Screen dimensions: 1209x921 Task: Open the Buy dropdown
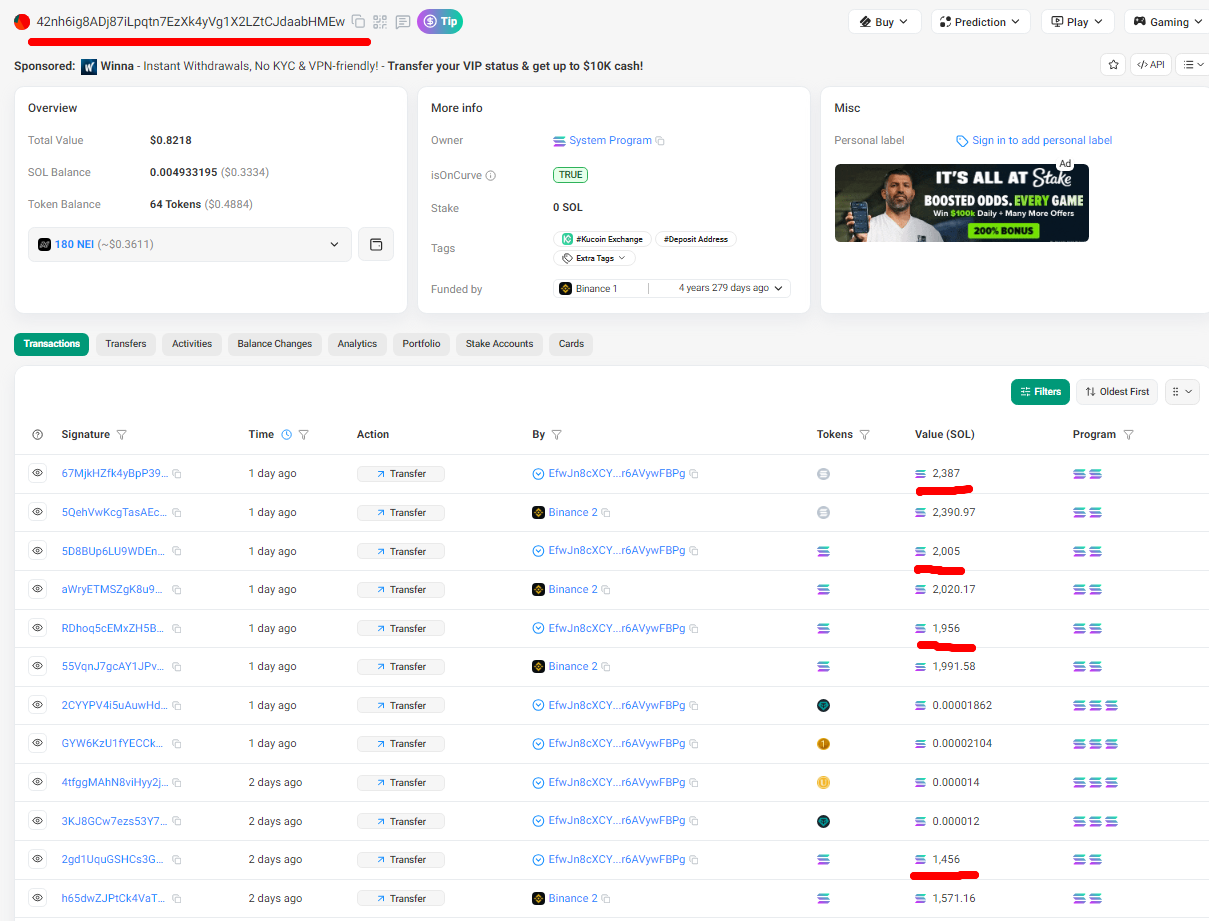[884, 21]
